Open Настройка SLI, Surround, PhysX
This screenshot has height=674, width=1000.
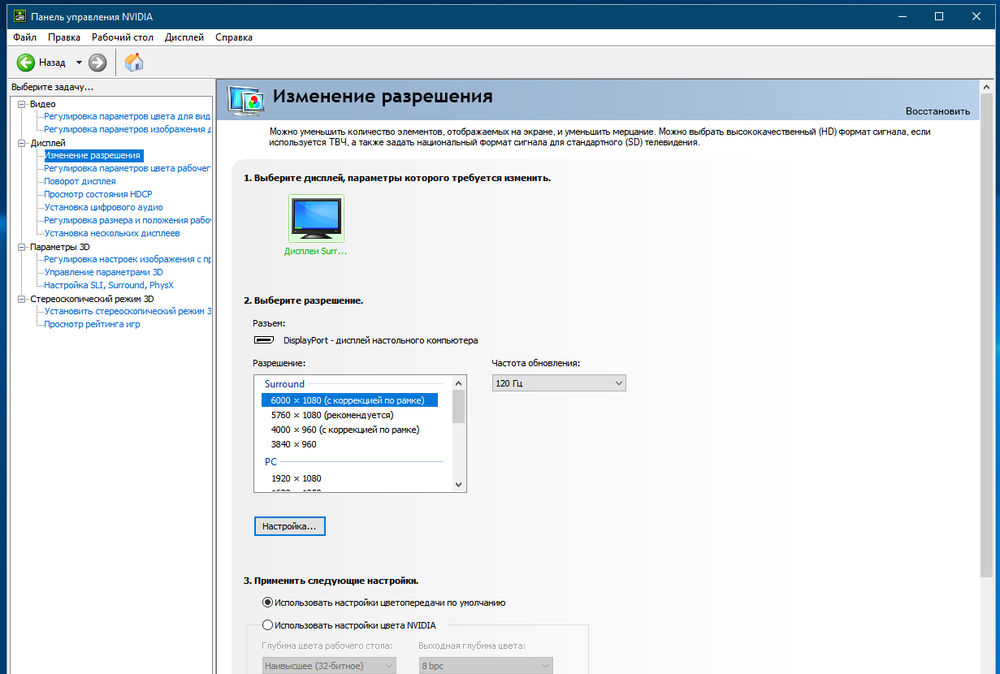click(x=108, y=285)
